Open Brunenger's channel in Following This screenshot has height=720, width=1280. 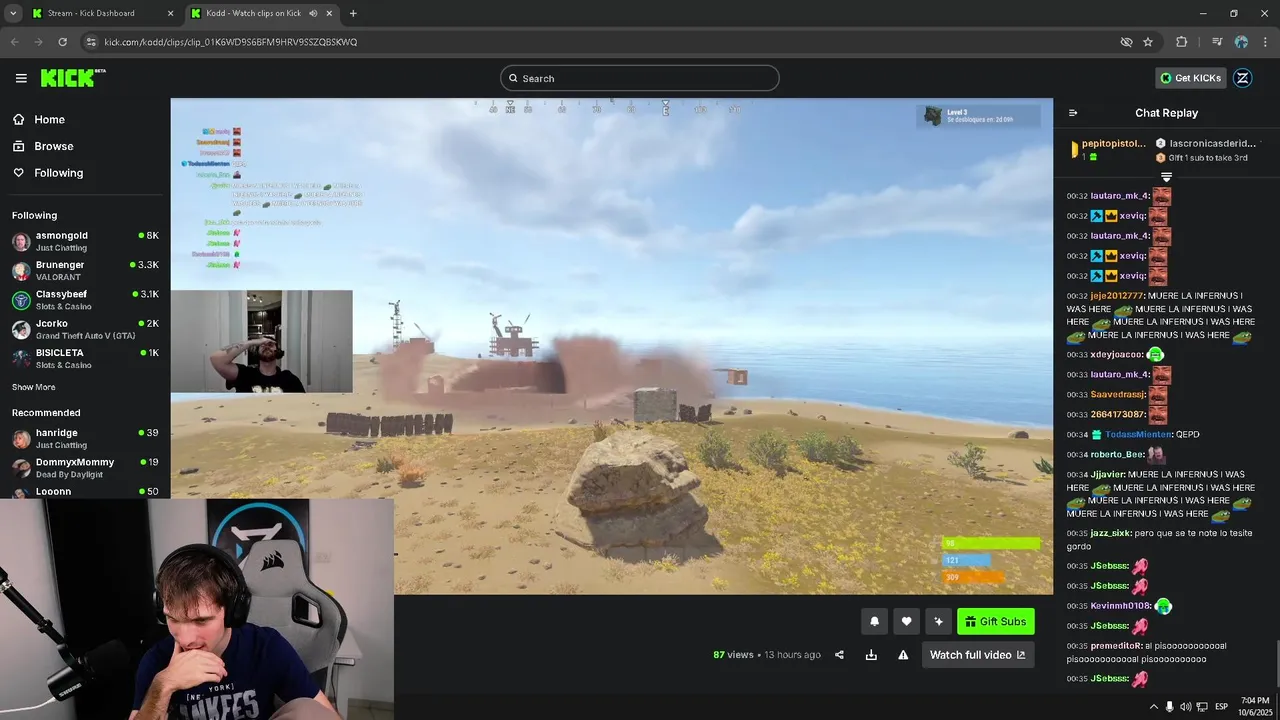[x=85, y=270]
